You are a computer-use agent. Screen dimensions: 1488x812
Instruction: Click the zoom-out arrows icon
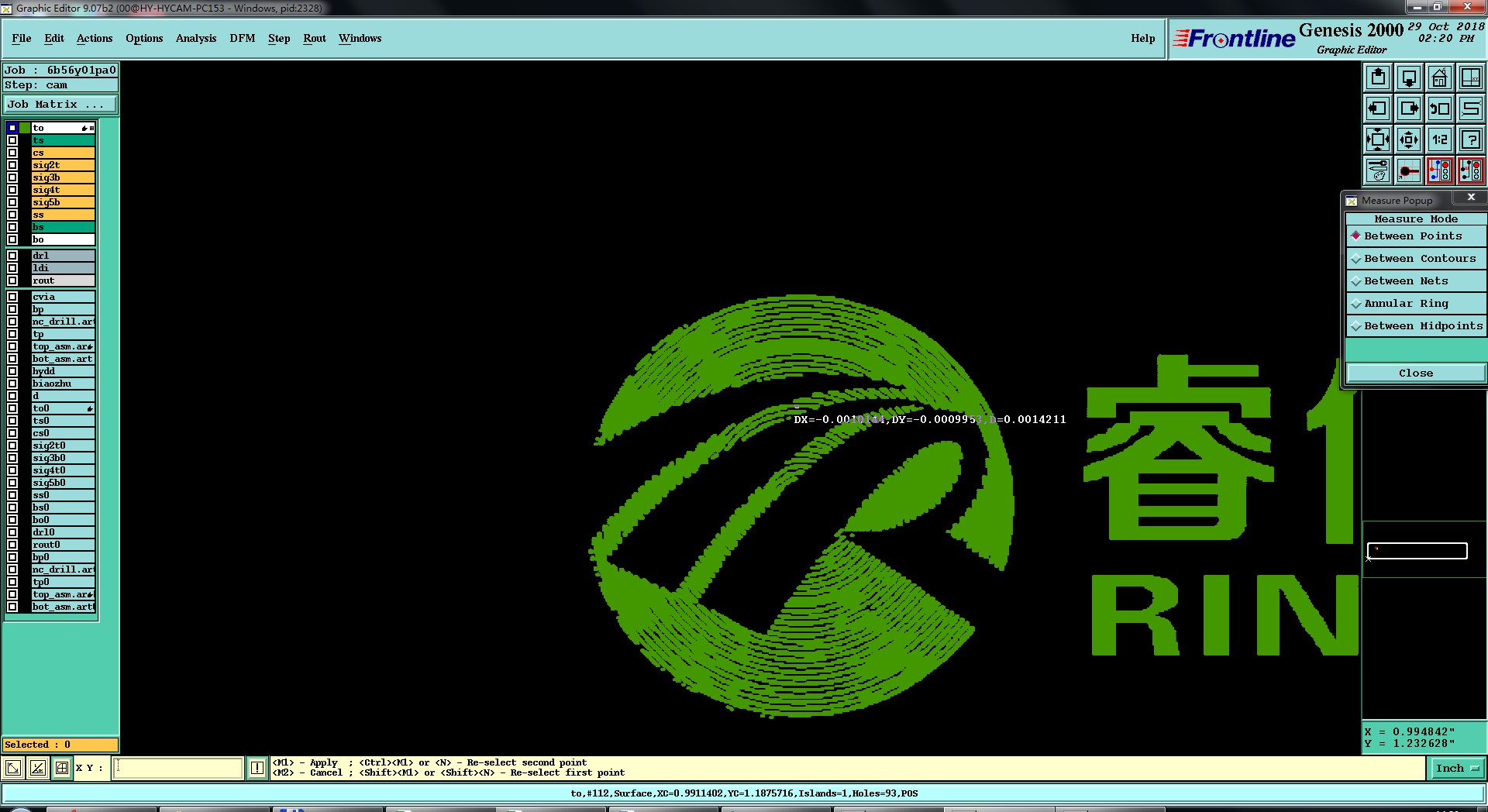(1409, 139)
